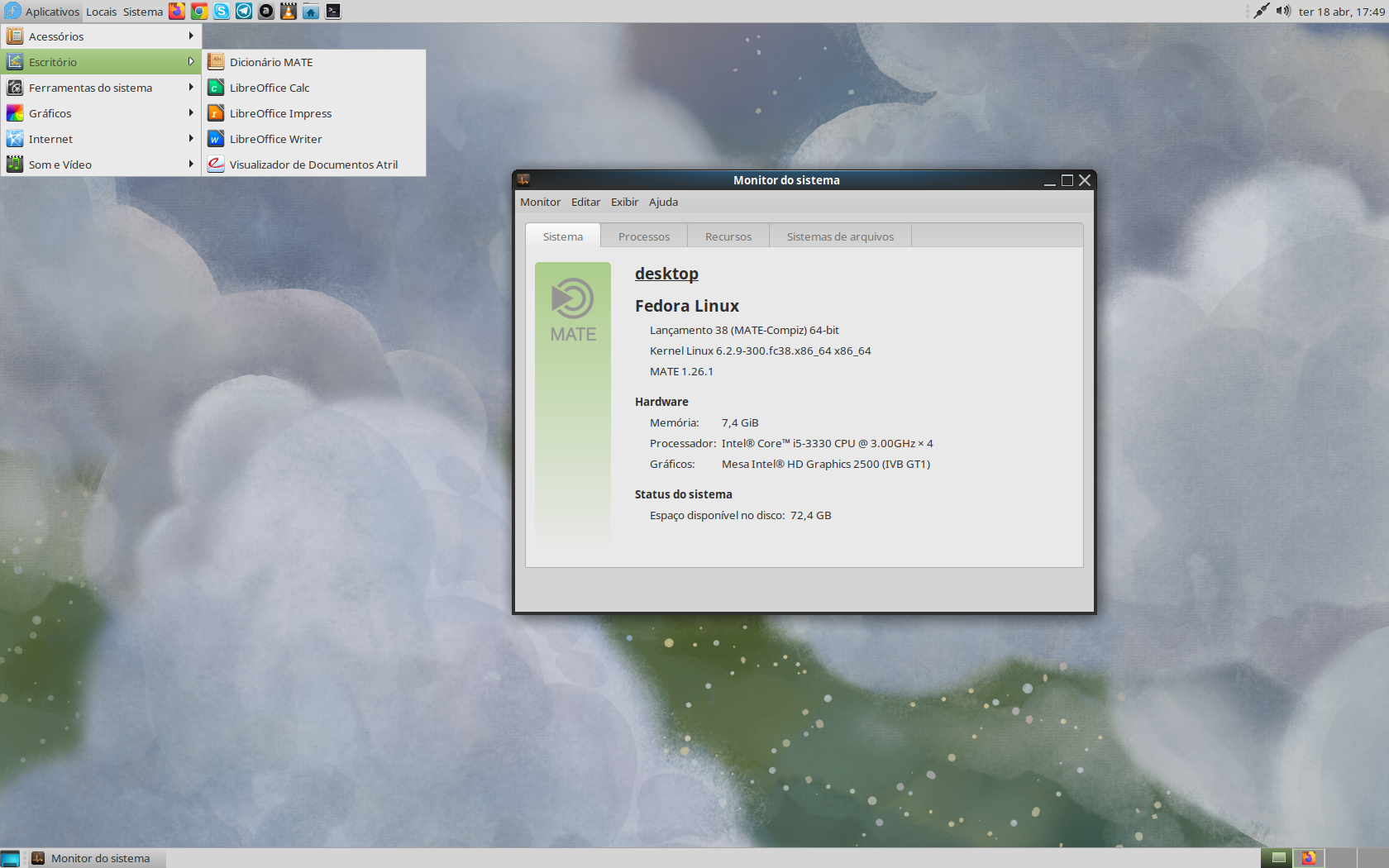Open the Sistema panel menu
Viewport: 1389px width, 868px height.
pyautogui.click(x=143, y=12)
